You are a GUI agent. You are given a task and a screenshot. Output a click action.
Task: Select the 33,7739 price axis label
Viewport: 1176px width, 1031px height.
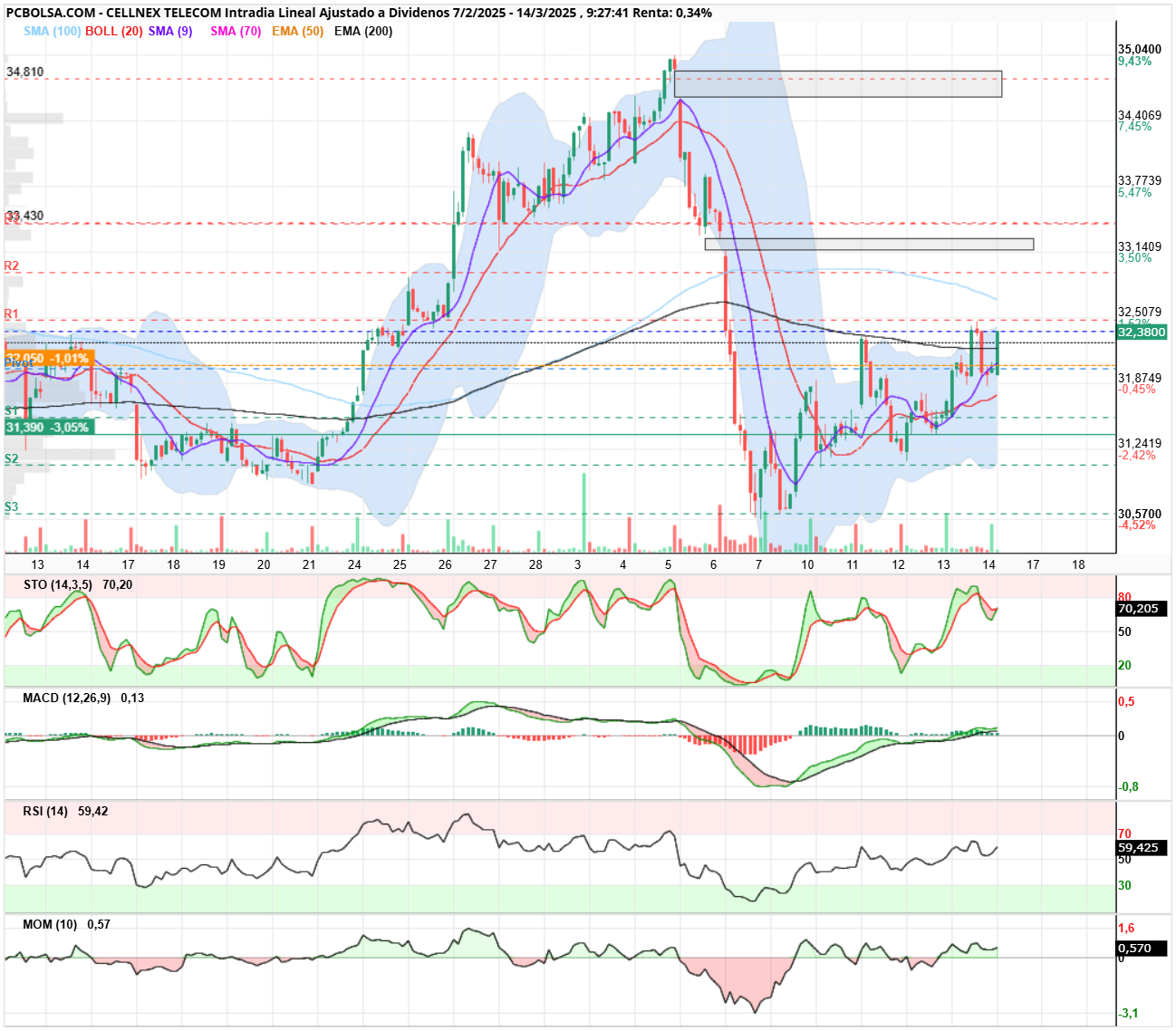(1140, 181)
